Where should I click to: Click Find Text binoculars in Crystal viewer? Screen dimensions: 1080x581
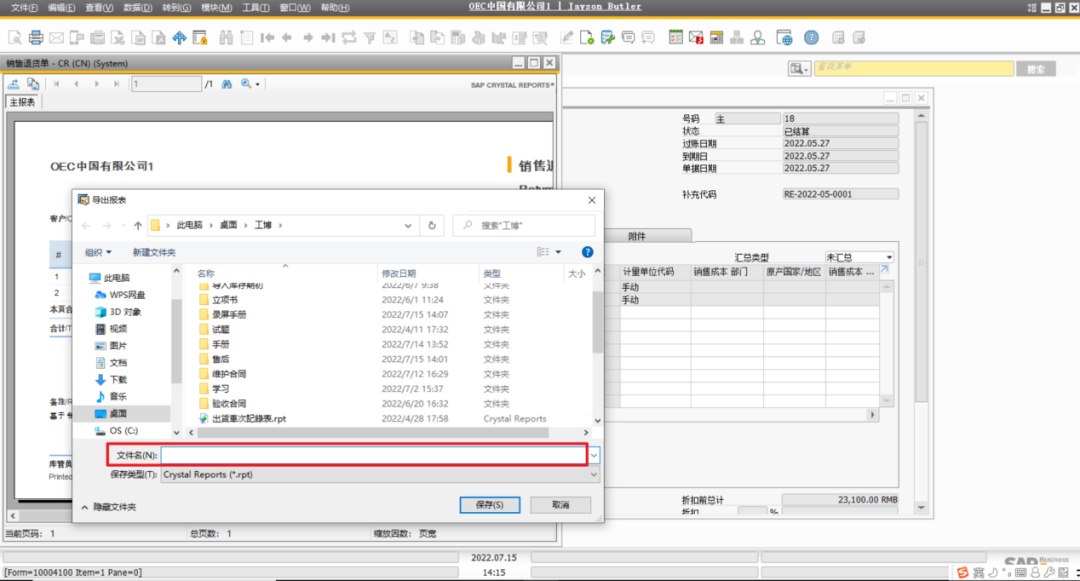click(x=227, y=84)
